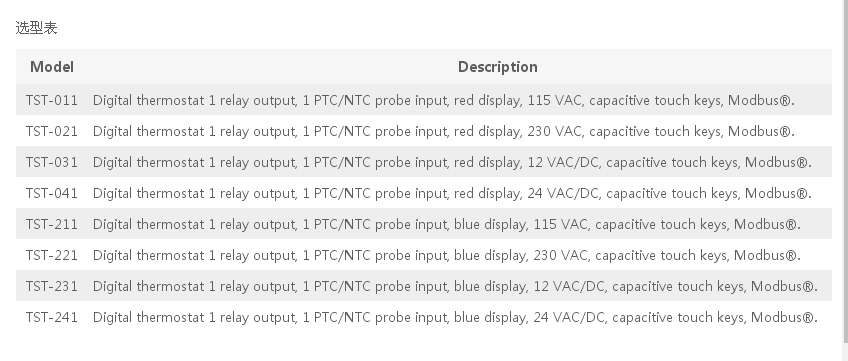The width and height of the screenshot is (848, 361).
Task: Click the blue display 24 VAC/DC description
Action: [x=455, y=317]
